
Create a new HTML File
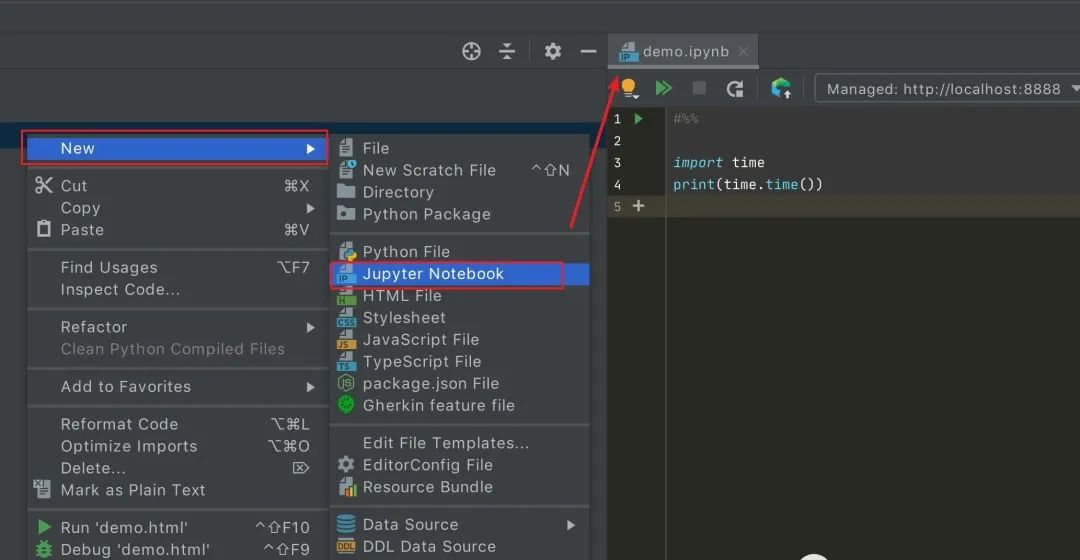[x=459, y=296]
